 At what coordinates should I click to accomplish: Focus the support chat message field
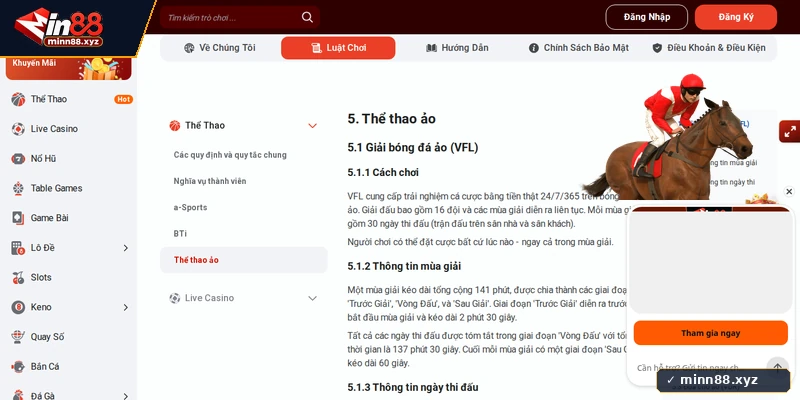click(x=688, y=367)
